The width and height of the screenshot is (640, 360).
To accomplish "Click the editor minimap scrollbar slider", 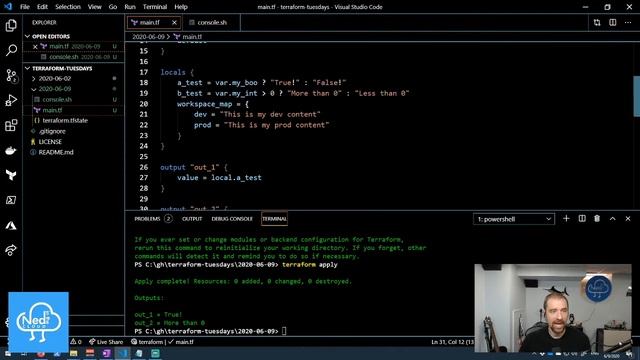I will coord(636,97).
